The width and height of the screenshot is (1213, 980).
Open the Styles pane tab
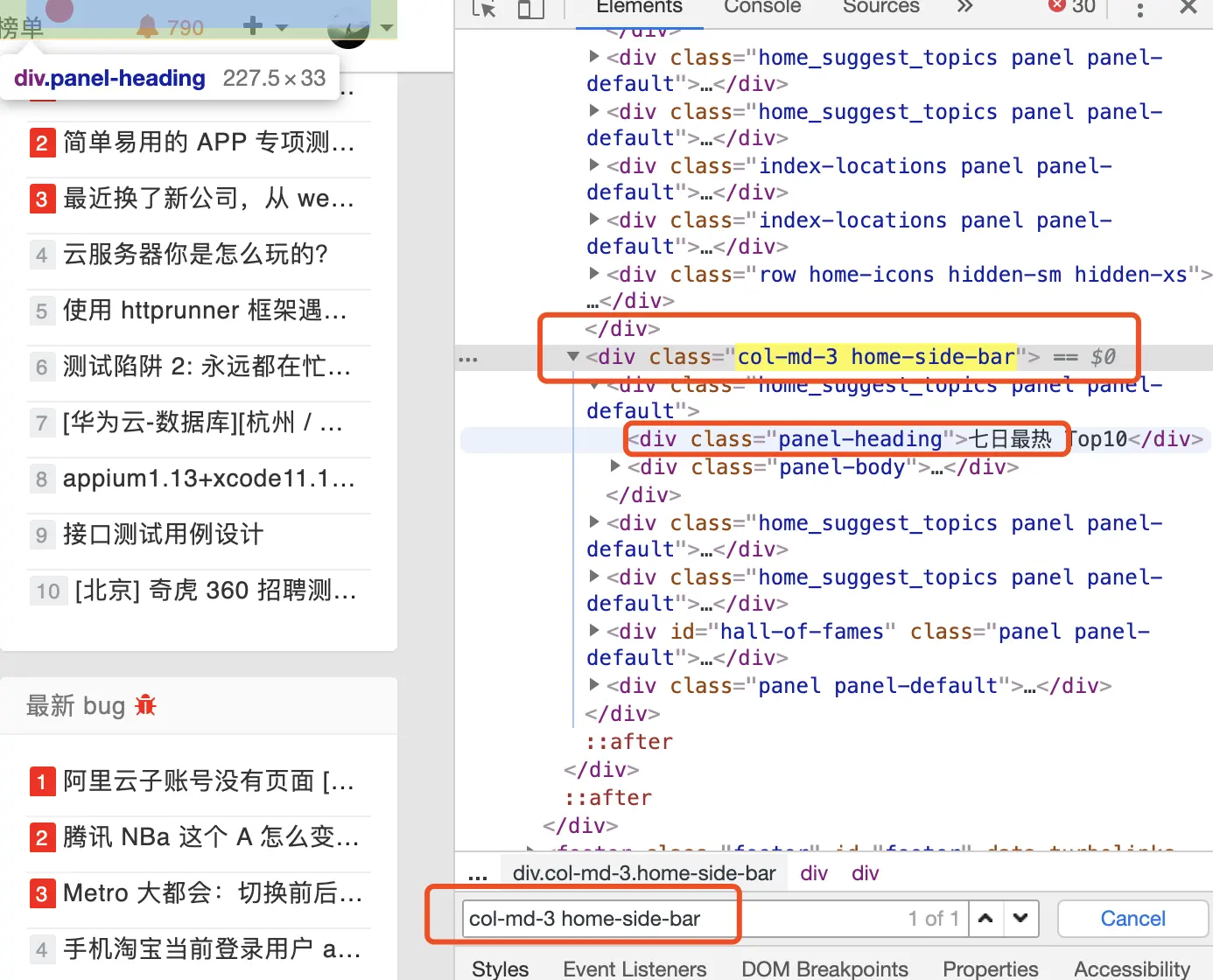[500, 969]
